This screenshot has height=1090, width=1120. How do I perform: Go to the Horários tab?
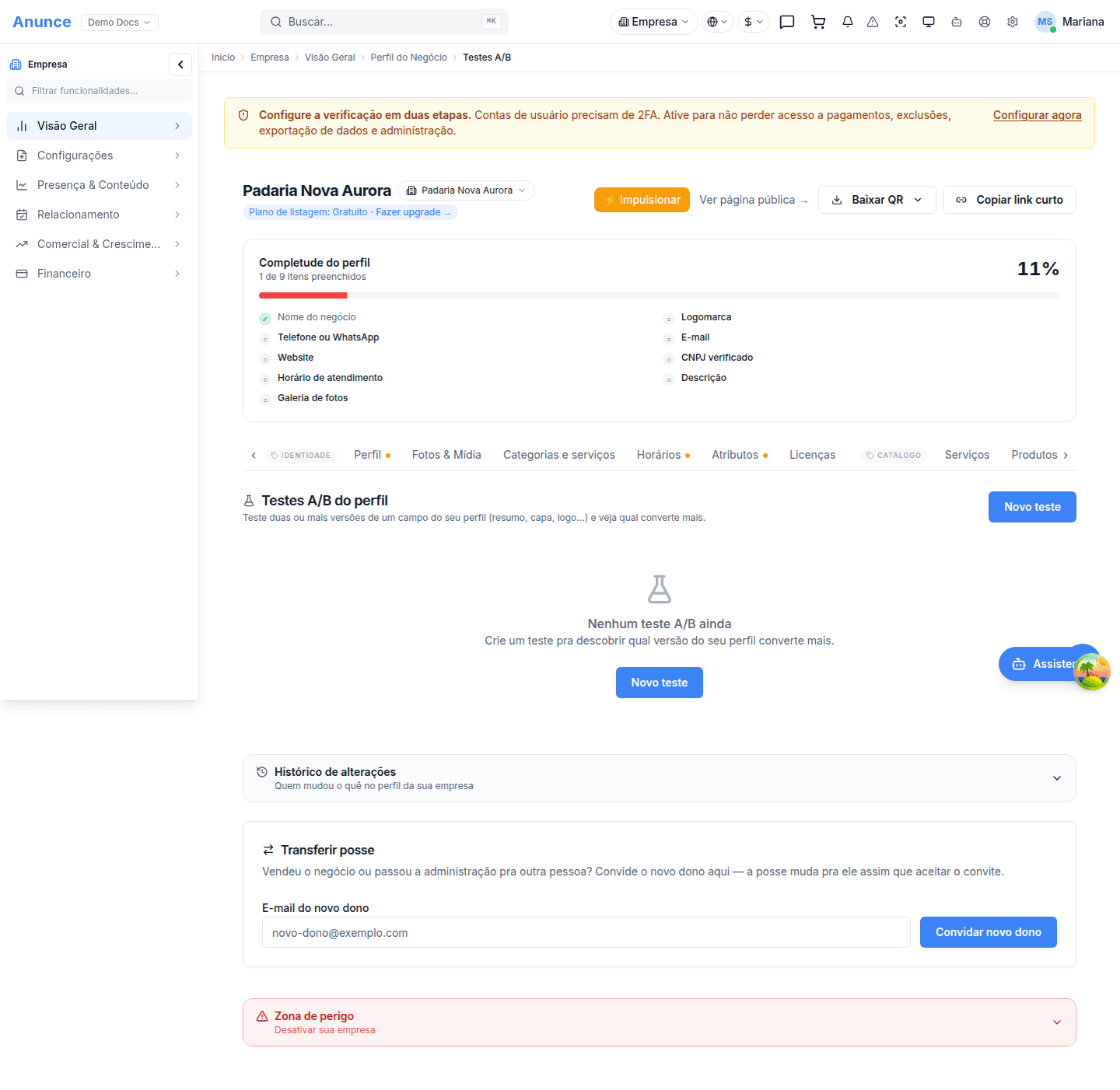point(663,455)
